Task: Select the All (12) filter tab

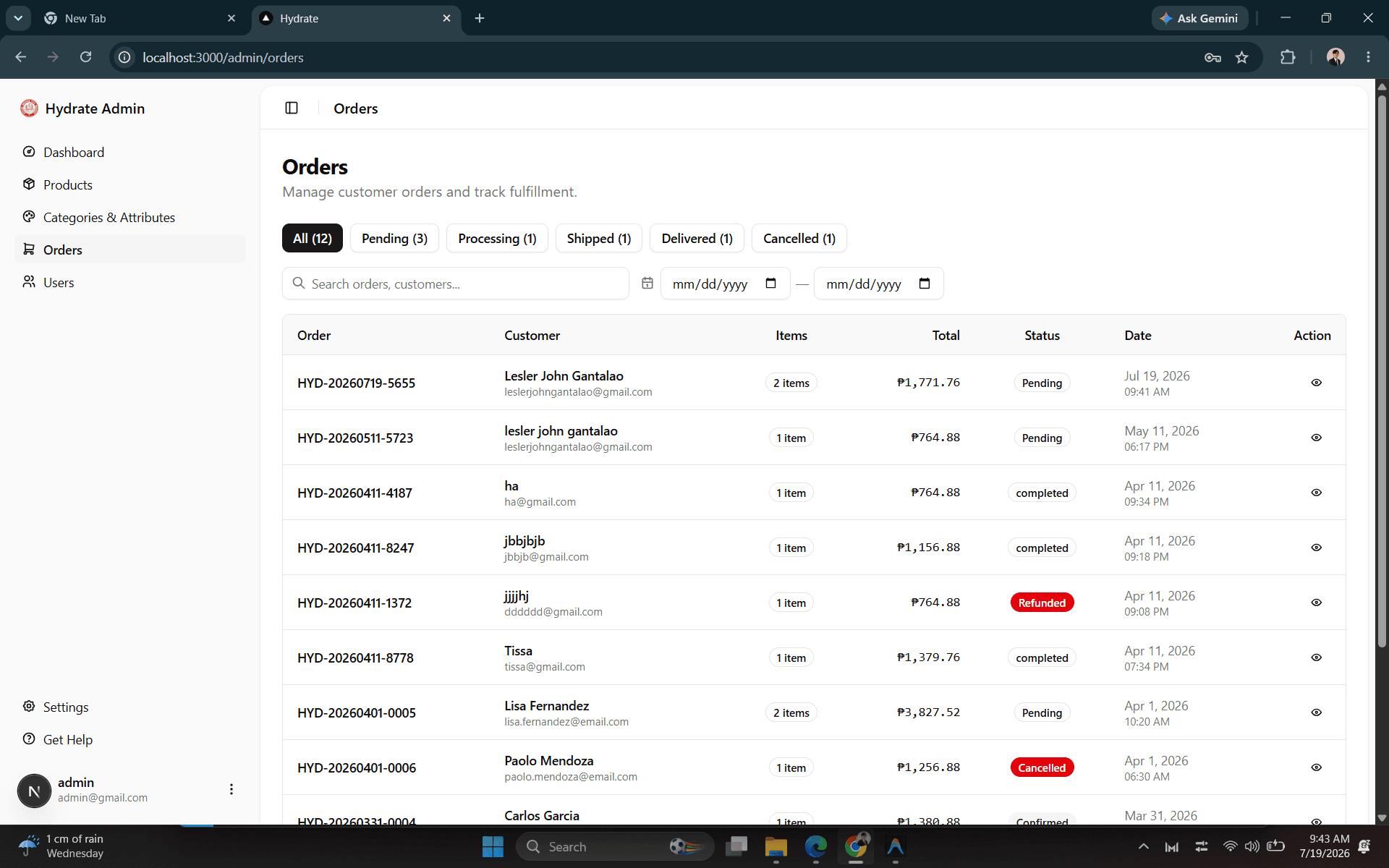Action: click(x=313, y=239)
